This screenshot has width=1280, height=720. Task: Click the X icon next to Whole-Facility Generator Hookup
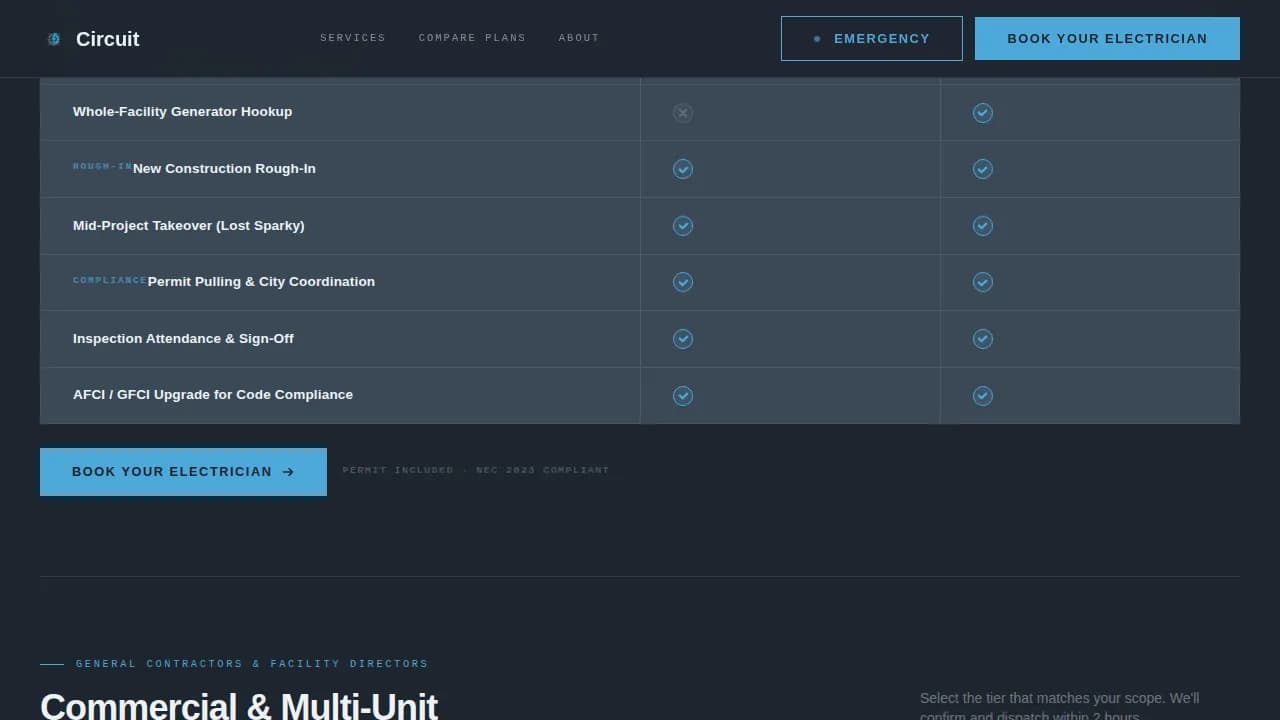[x=682, y=113]
